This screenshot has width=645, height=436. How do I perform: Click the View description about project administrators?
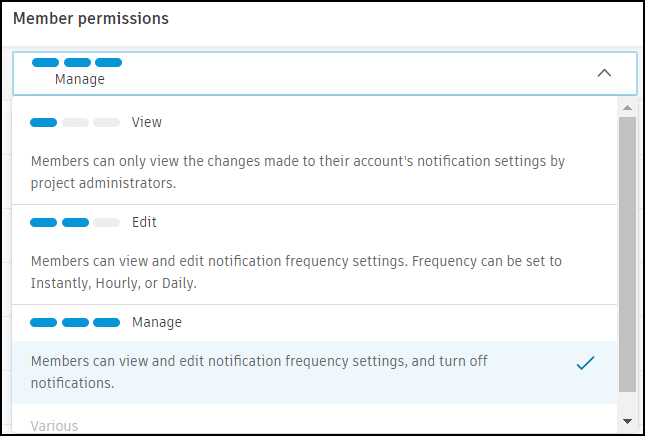point(296,172)
